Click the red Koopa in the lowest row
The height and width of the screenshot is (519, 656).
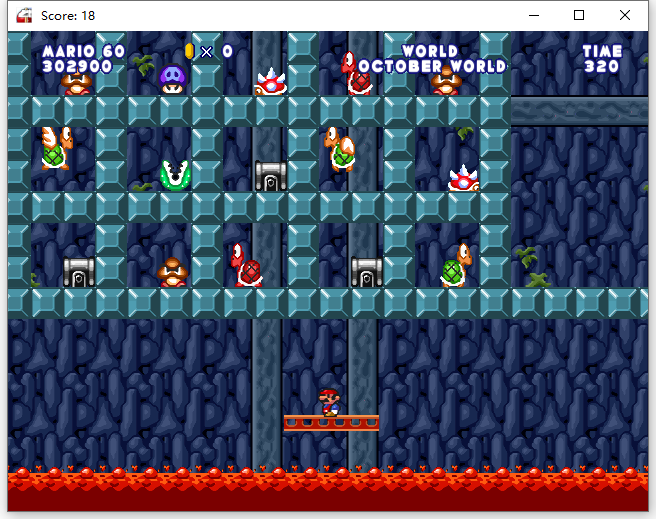(x=247, y=266)
